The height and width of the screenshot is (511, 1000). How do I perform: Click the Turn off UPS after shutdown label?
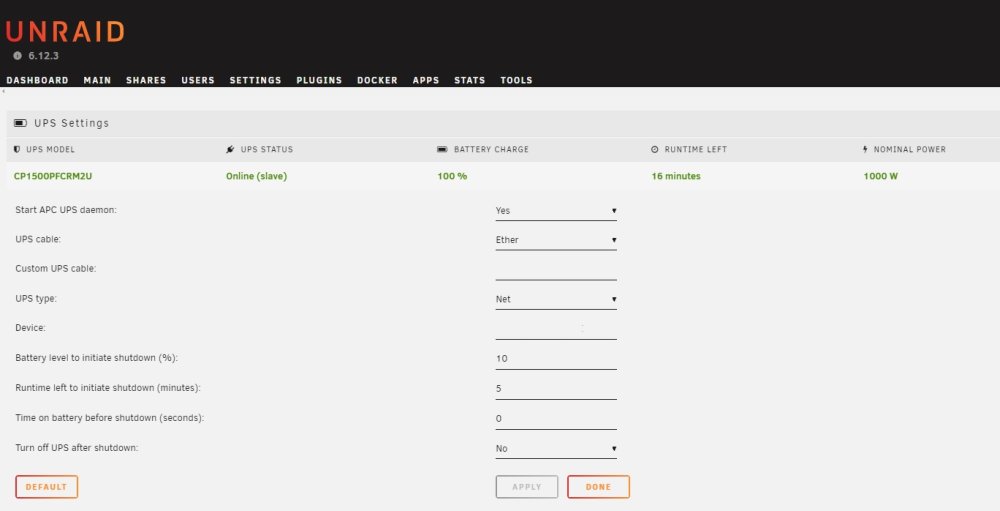[77, 448]
